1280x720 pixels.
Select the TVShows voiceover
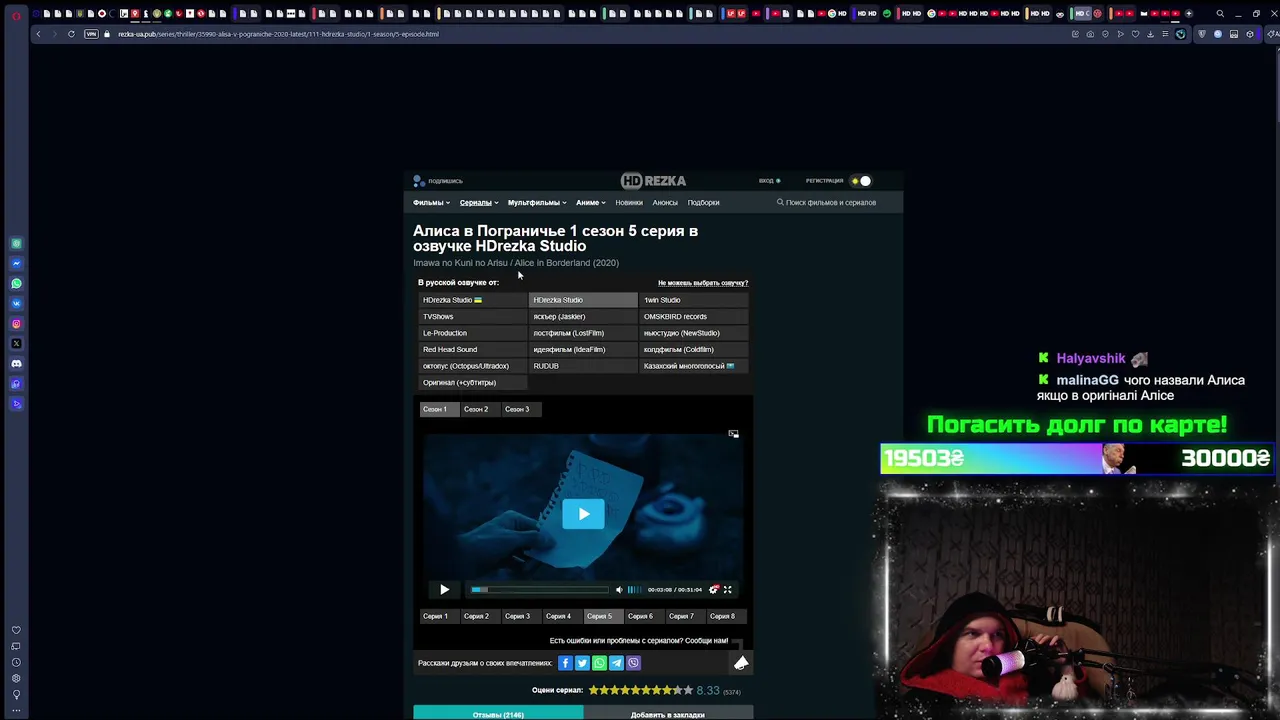point(472,317)
